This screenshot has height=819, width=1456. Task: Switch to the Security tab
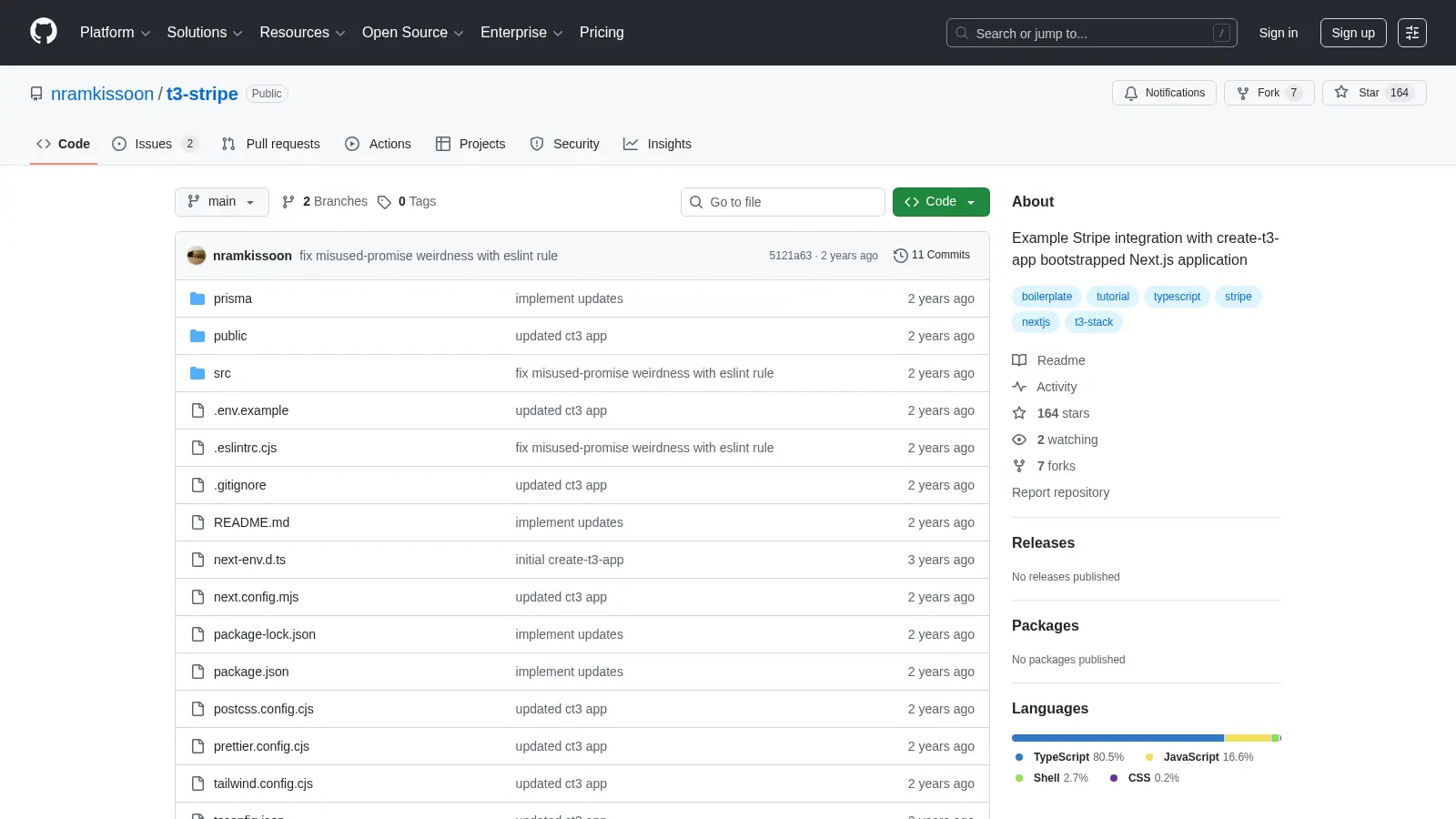pyautogui.click(x=565, y=144)
